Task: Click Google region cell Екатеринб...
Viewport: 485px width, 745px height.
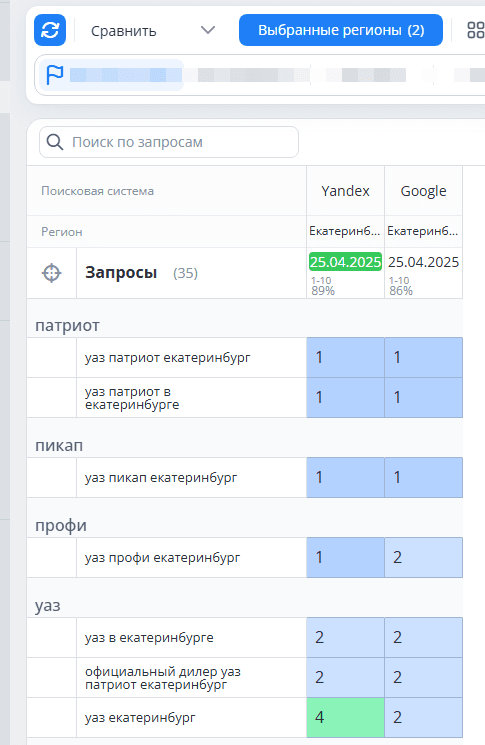Action: [x=423, y=231]
